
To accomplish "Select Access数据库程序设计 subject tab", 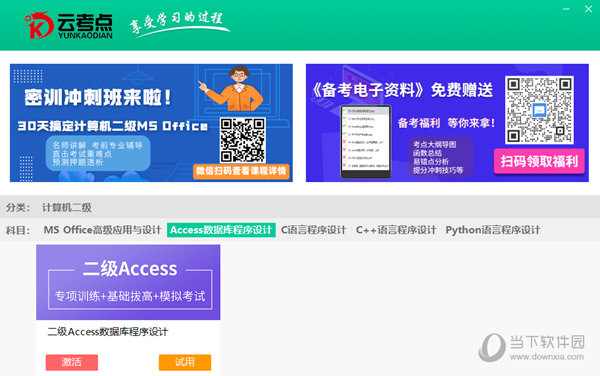I will tap(221, 230).
